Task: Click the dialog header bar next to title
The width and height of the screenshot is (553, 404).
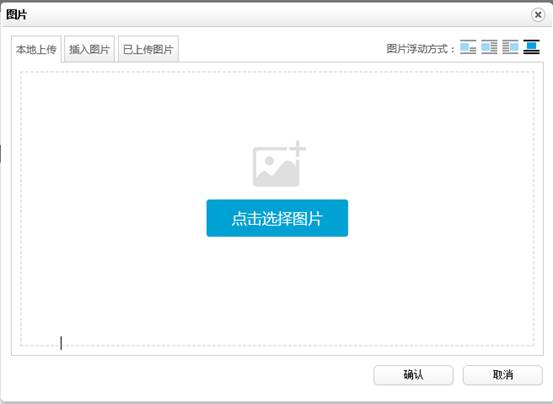Action: (x=275, y=14)
